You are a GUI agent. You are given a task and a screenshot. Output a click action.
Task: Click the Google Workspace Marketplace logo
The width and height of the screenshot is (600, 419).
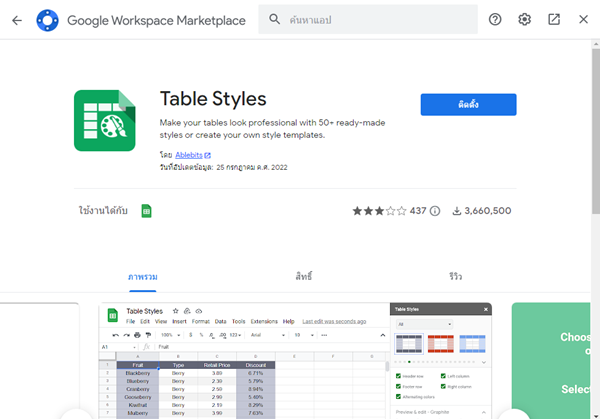(x=47, y=20)
